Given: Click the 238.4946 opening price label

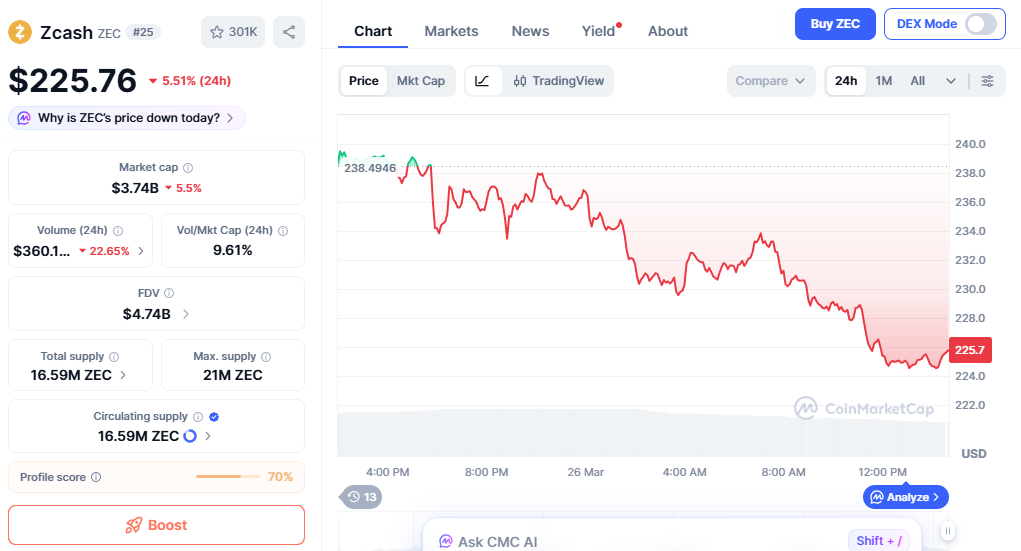Looking at the screenshot, I should pos(369,168).
